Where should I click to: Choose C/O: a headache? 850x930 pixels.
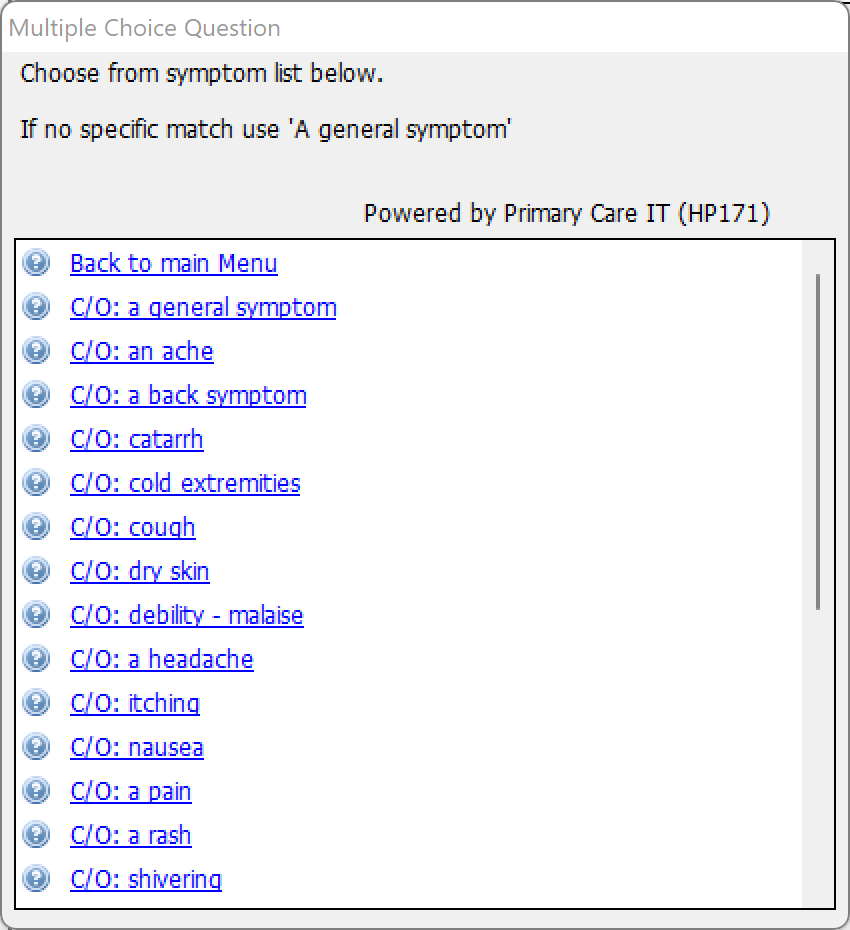click(x=162, y=659)
